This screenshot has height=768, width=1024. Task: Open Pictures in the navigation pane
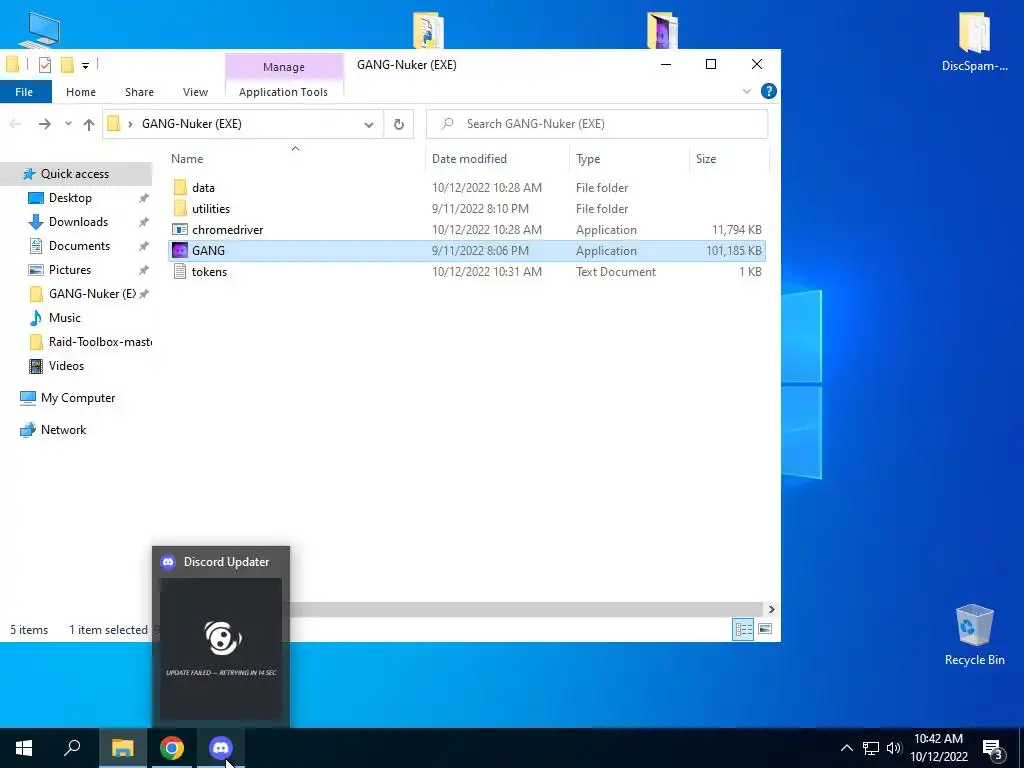click(70, 270)
